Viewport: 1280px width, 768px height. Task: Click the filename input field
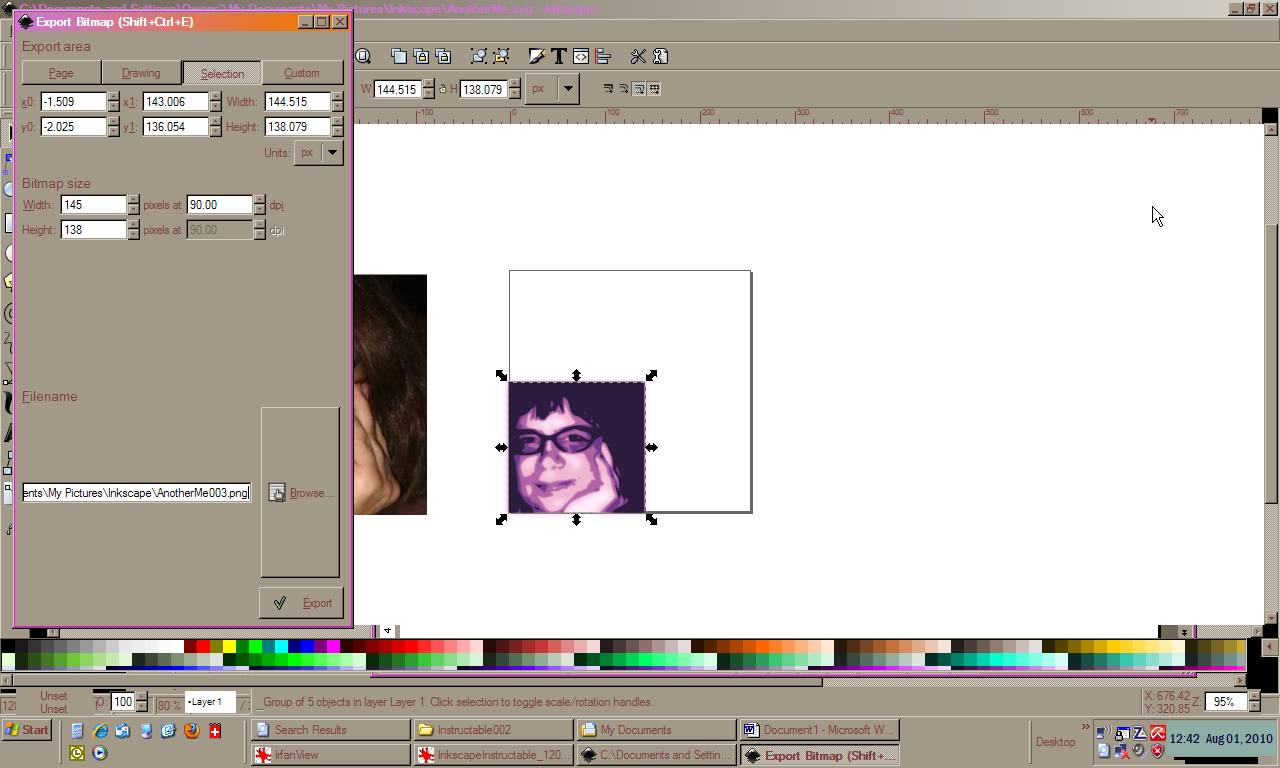click(136, 493)
